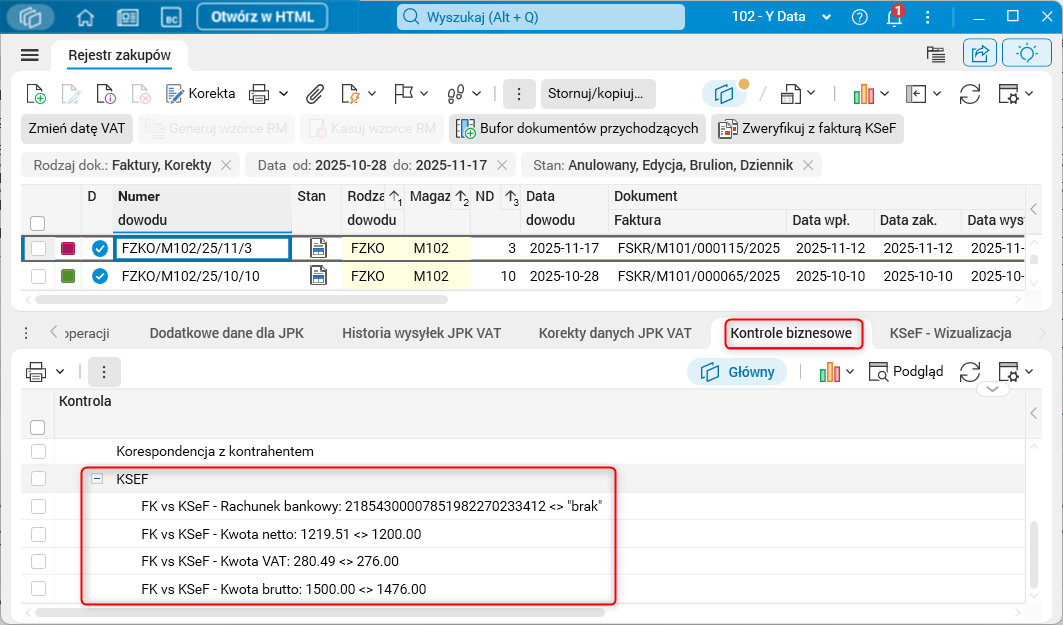This screenshot has width=1063, height=625.
Task: Click Zweryfikuj z fakturą KSeF button
Action: point(807,128)
